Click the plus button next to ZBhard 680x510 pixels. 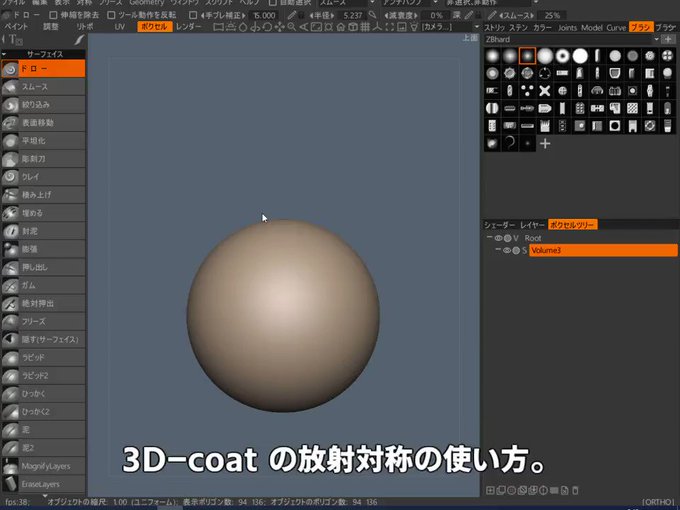click(668, 39)
